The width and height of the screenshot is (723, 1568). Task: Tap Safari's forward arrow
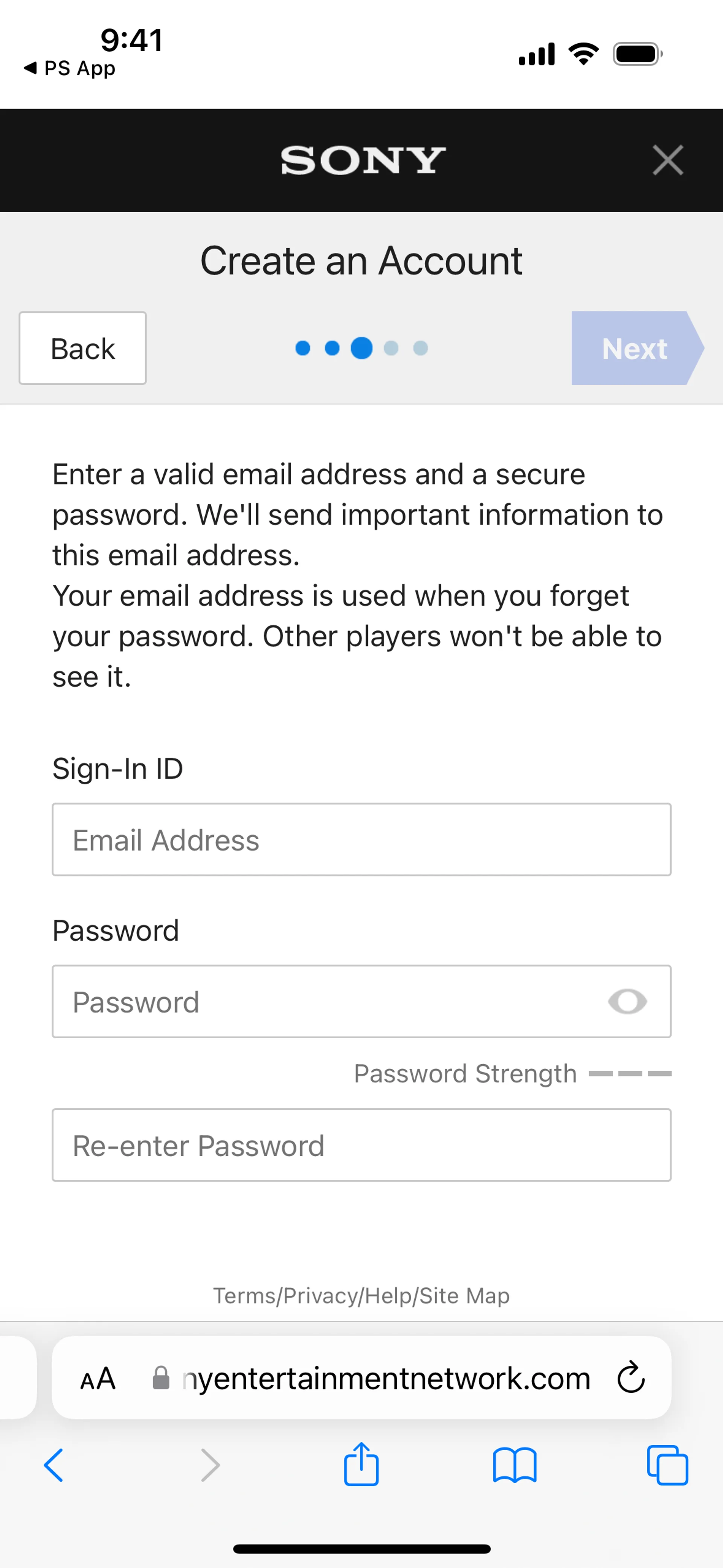click(x=210, y=1466)
